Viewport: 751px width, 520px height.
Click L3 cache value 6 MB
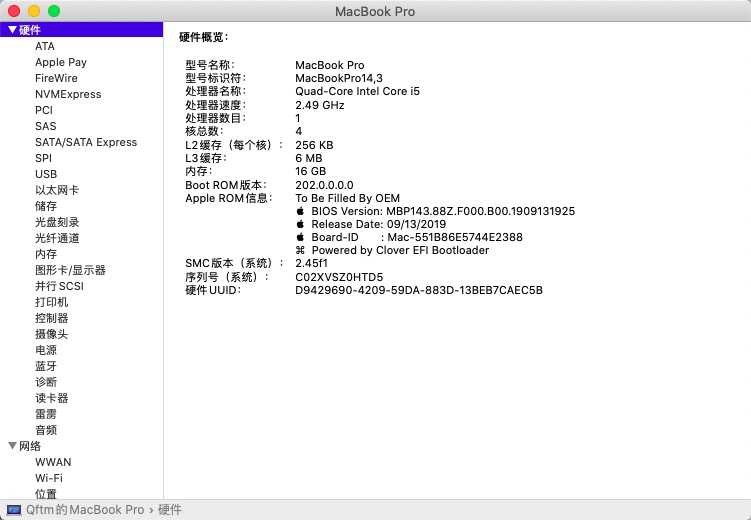pos(308,158)
